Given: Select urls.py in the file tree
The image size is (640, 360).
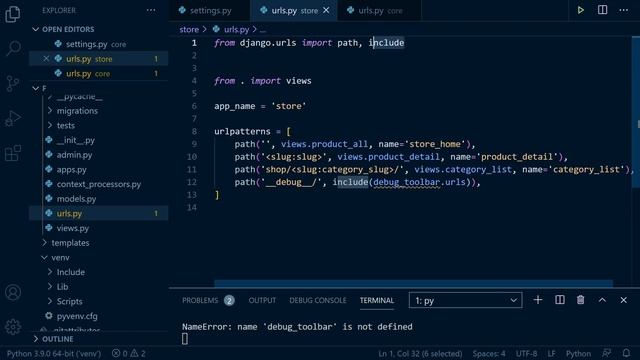Looking at the screenshot, I should [69, 213].
